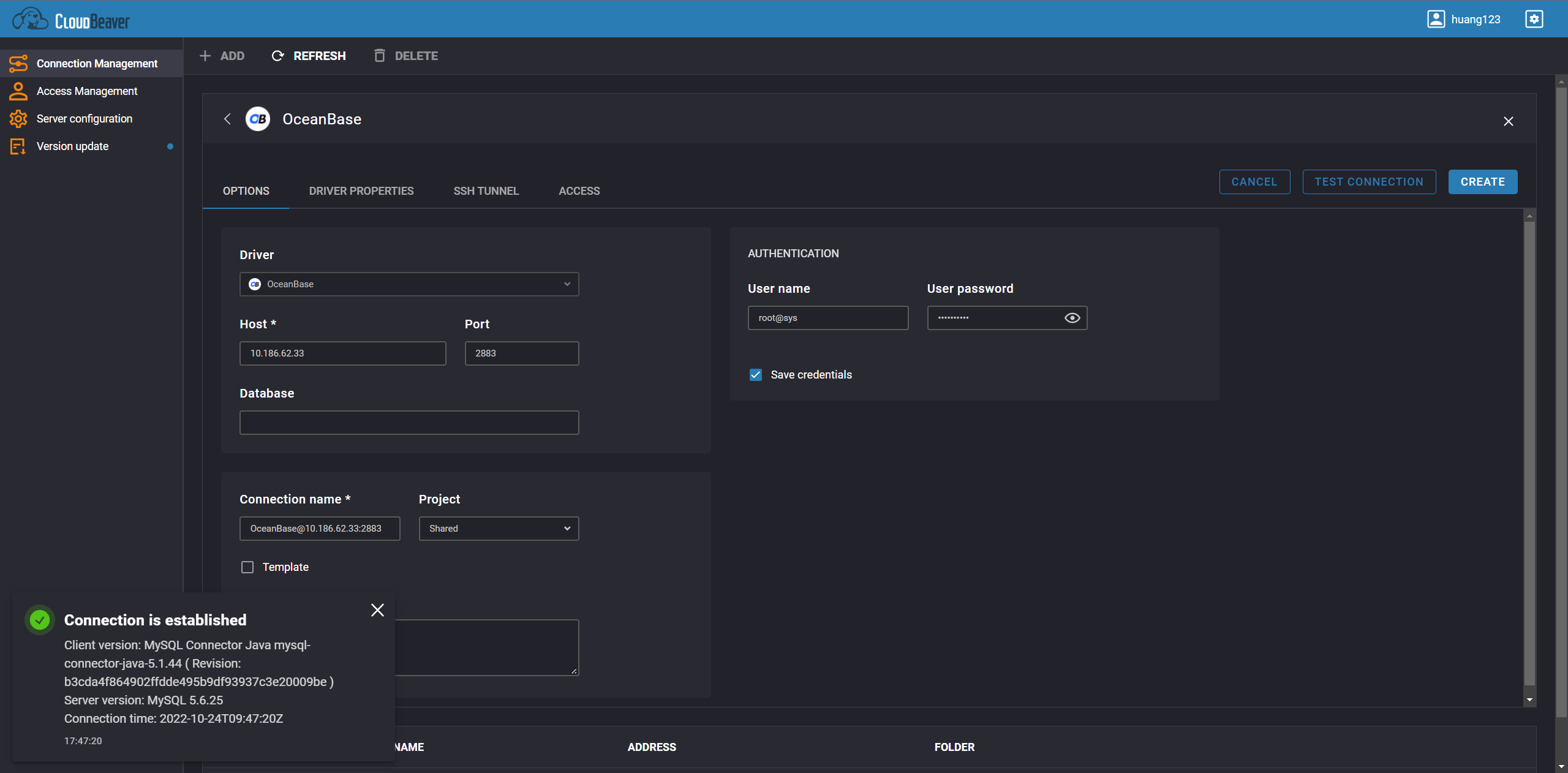Reveal password with the eye icon

pos(1072,318)
